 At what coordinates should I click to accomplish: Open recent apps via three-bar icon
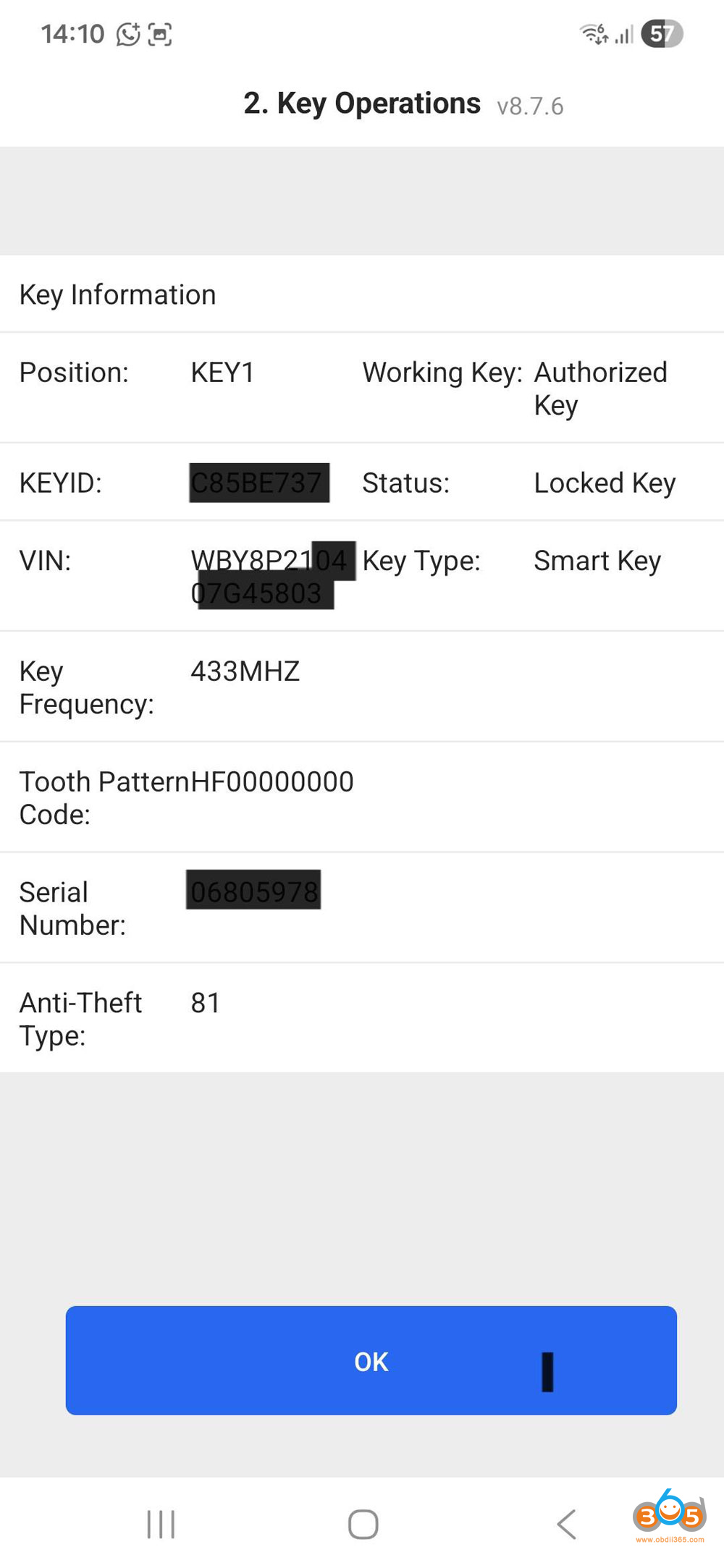point(161,1524)
